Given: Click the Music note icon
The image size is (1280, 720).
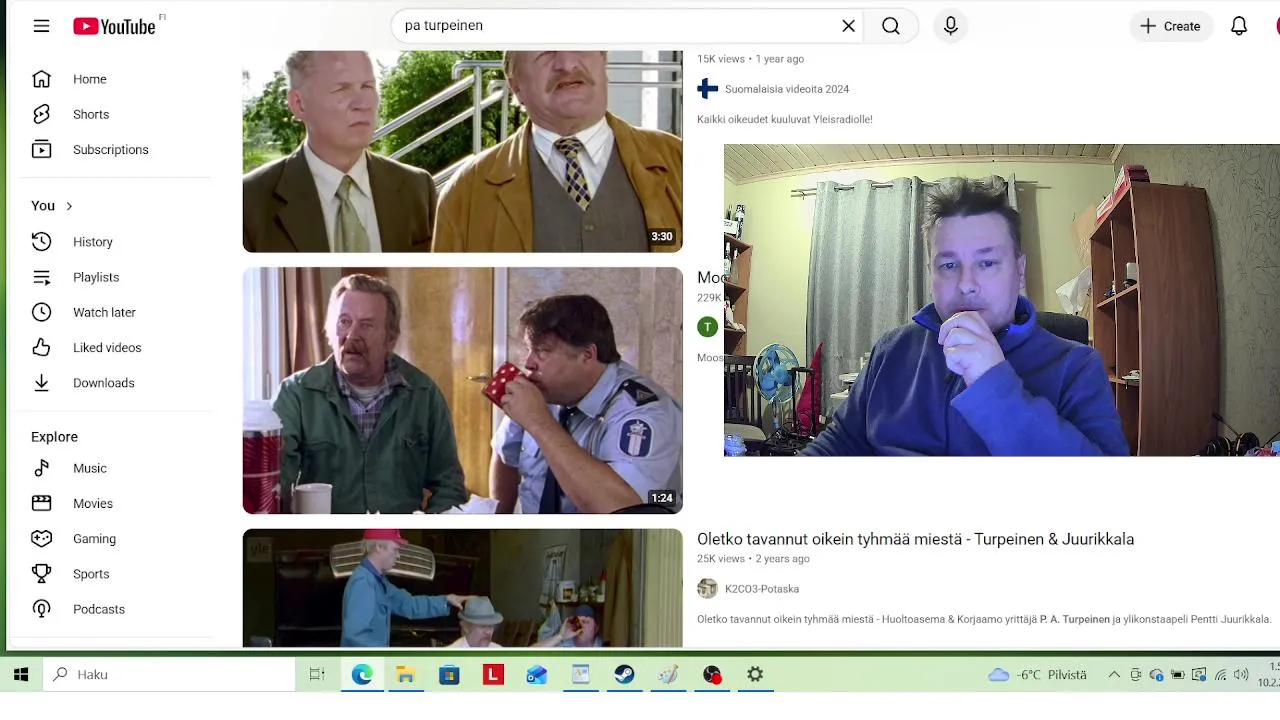Looking at the screenshot, I should pos(41,468).
